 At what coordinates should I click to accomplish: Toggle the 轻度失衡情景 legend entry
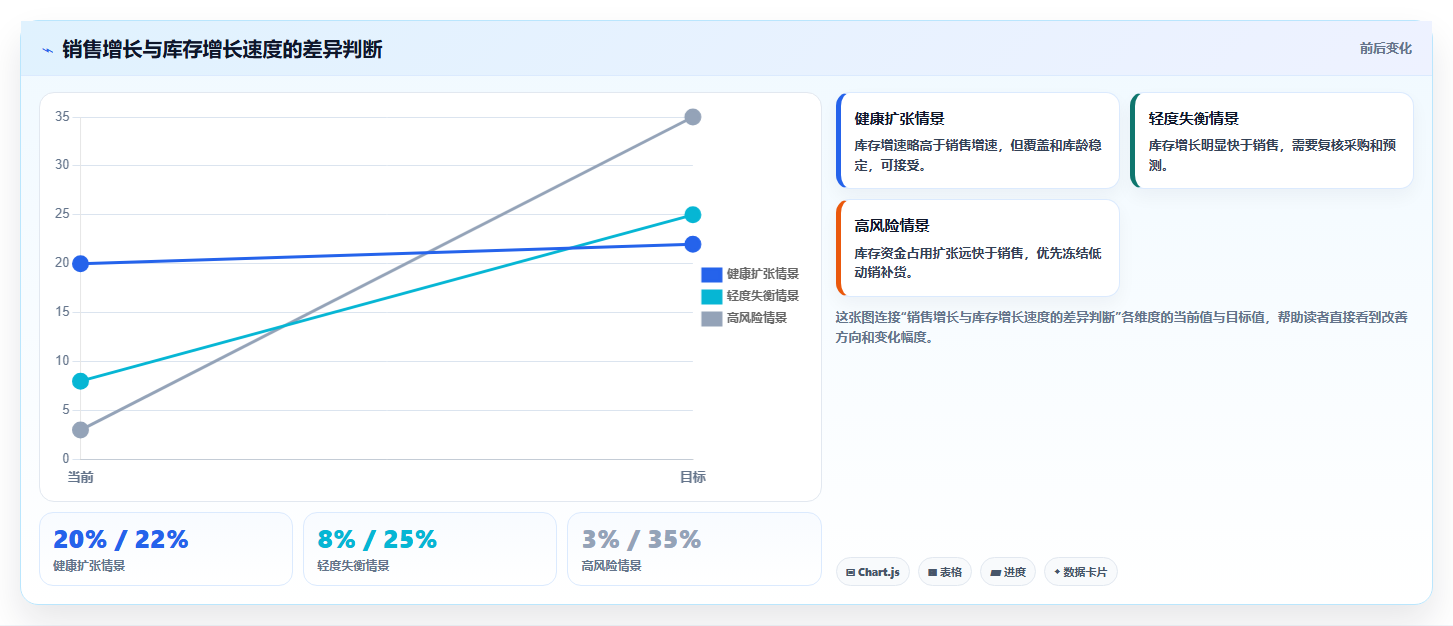point(750,296)
